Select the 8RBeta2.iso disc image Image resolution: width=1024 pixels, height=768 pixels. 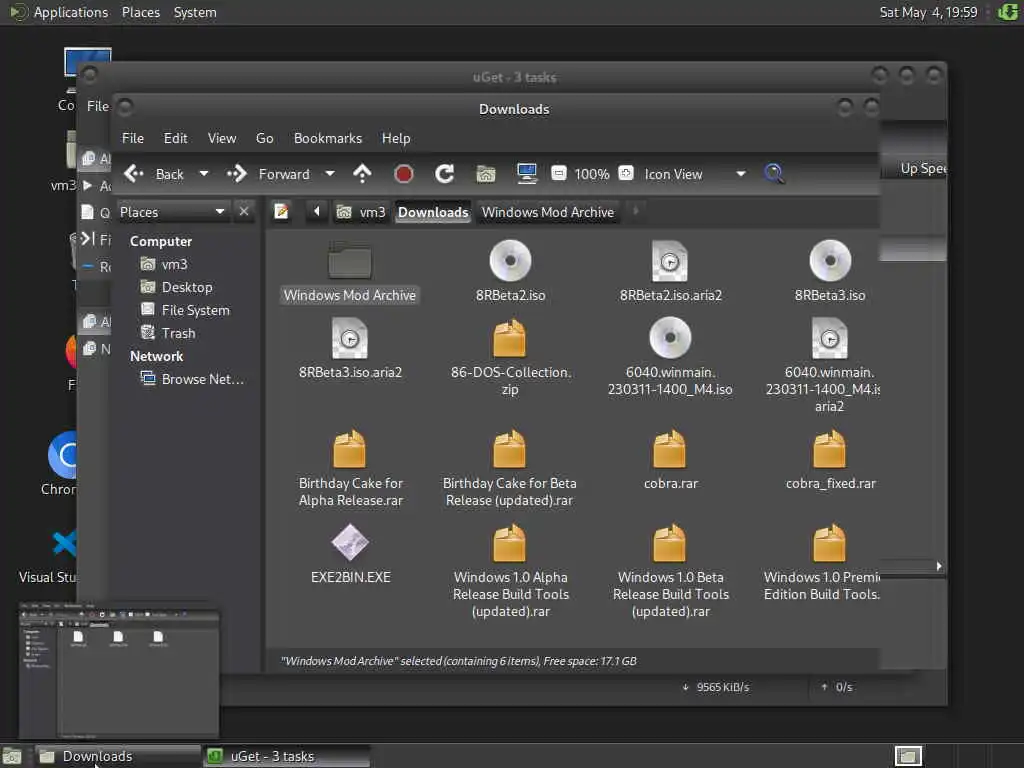click(x=510, y=271)
